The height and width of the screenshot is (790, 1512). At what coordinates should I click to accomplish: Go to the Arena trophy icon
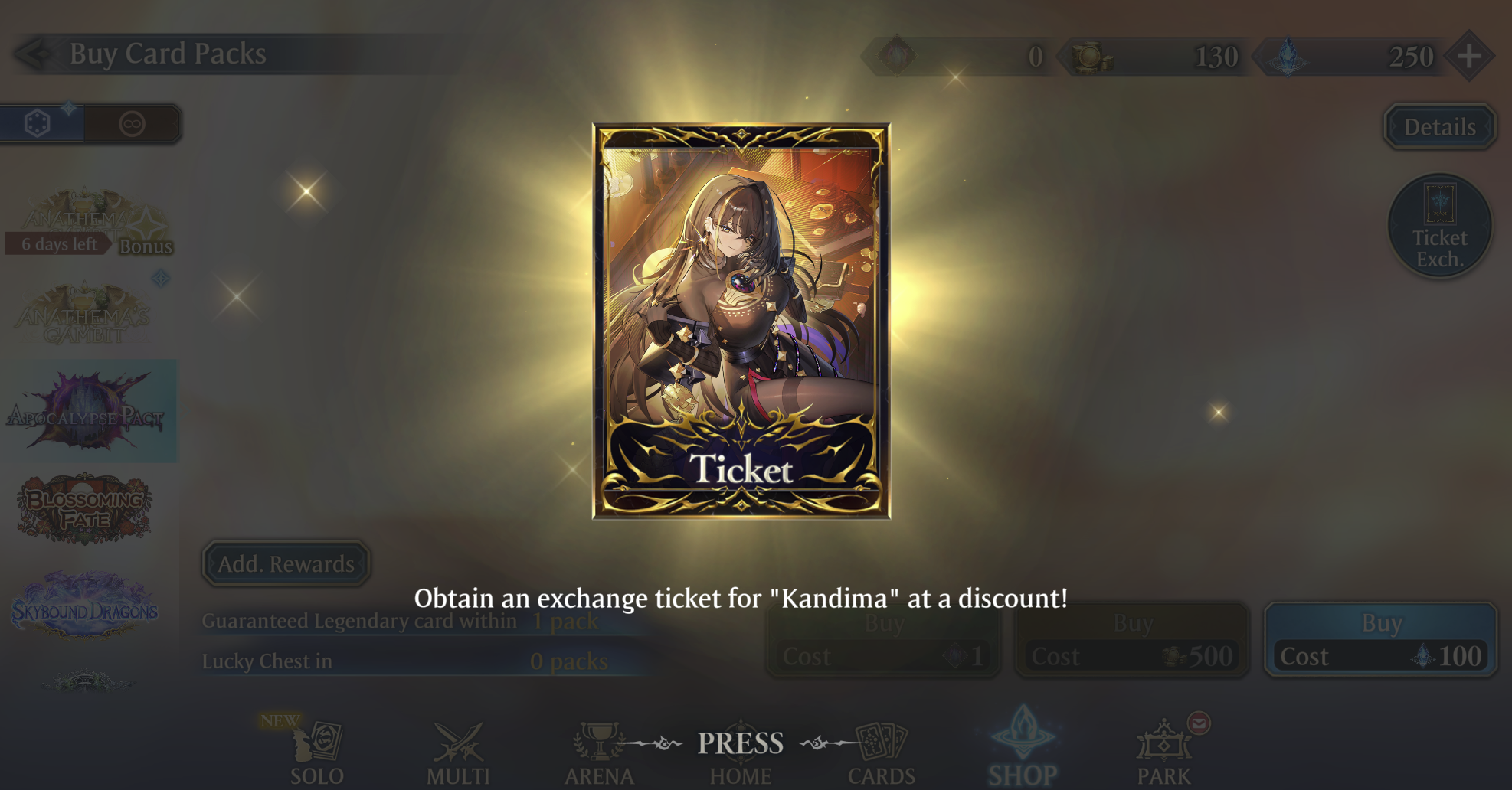599,754
